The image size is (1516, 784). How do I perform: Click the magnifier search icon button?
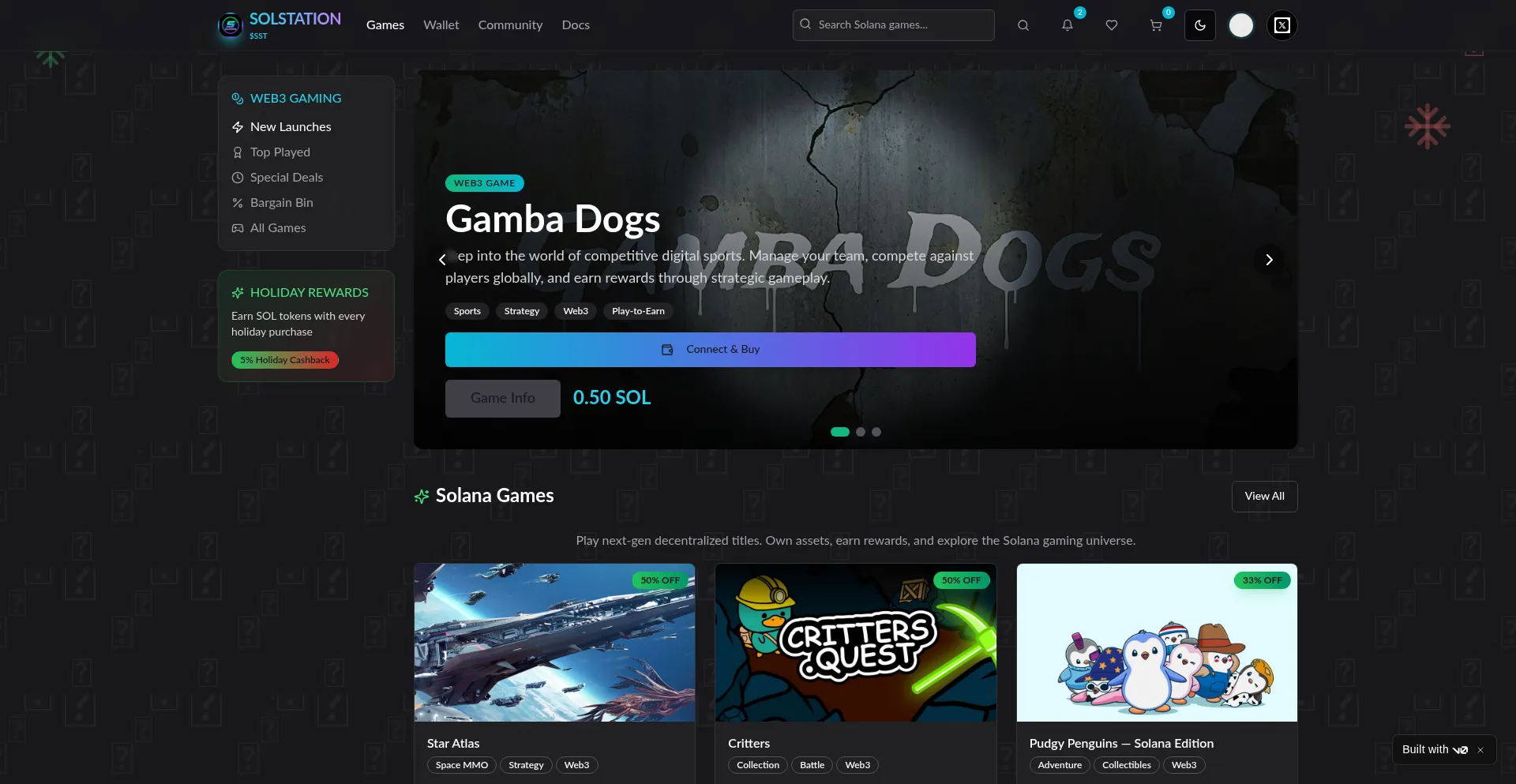tap(1023, 25)
